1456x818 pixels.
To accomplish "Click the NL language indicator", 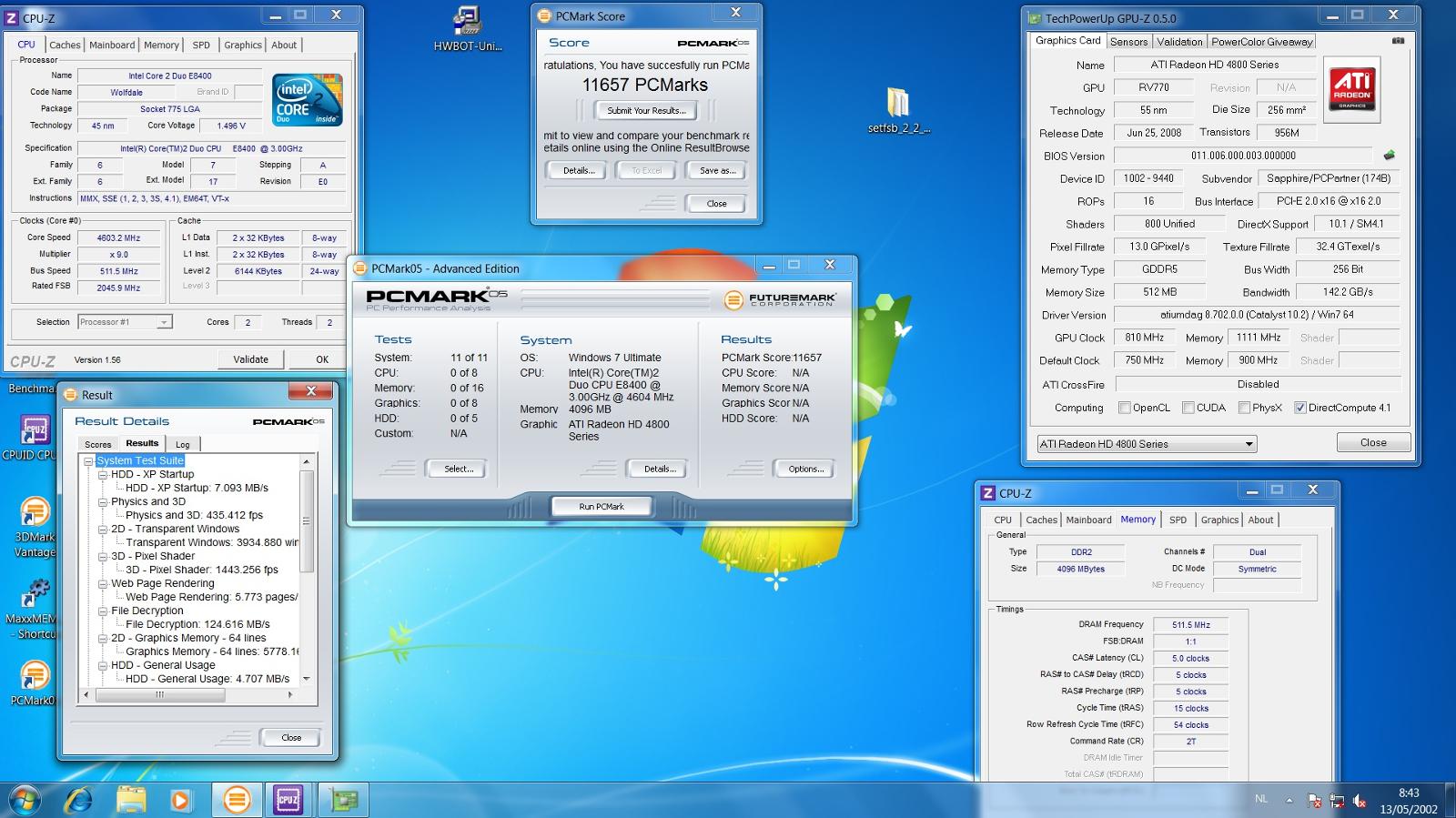I will point(1260,799).
